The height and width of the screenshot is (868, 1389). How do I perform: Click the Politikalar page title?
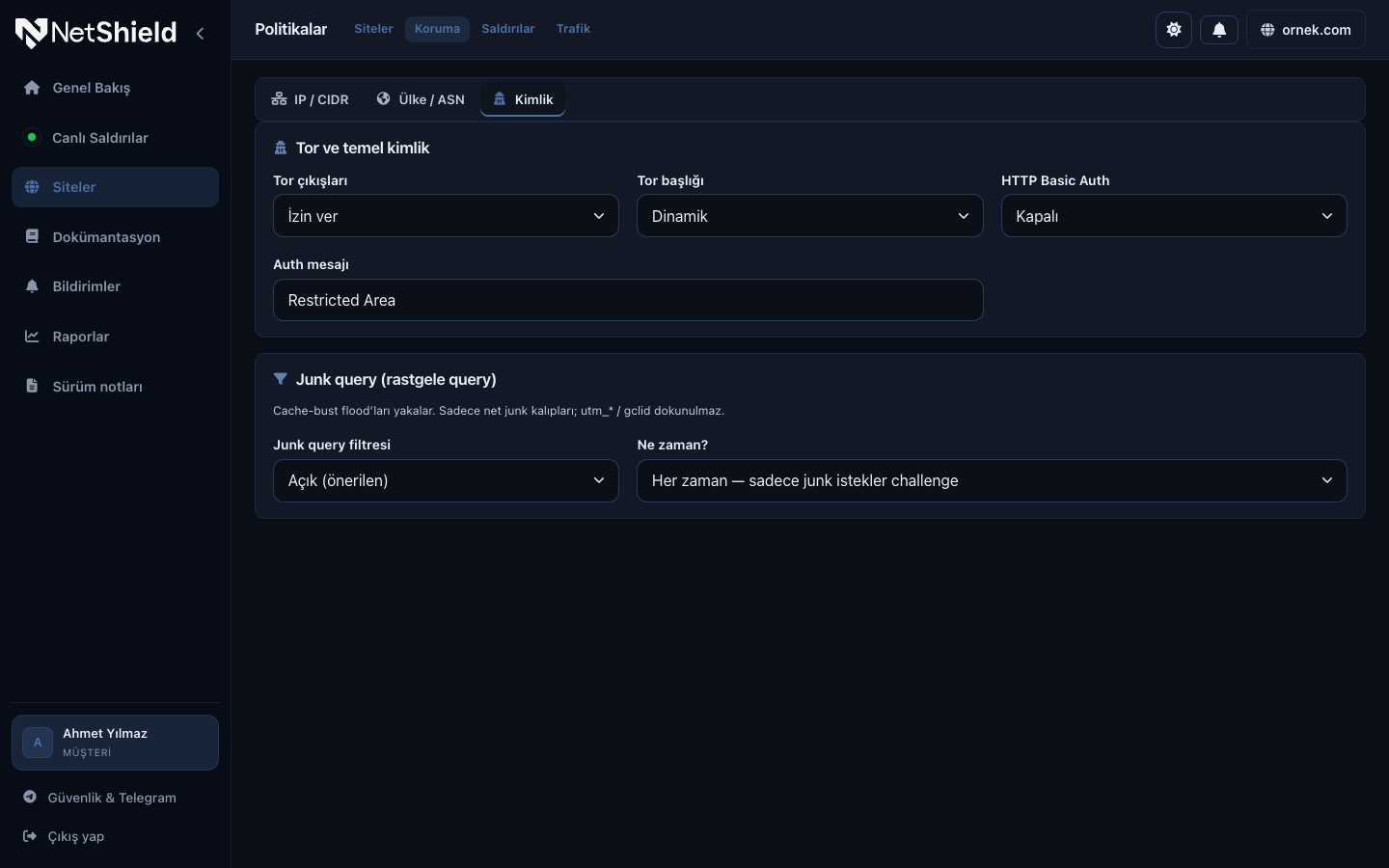coord(290,29)
